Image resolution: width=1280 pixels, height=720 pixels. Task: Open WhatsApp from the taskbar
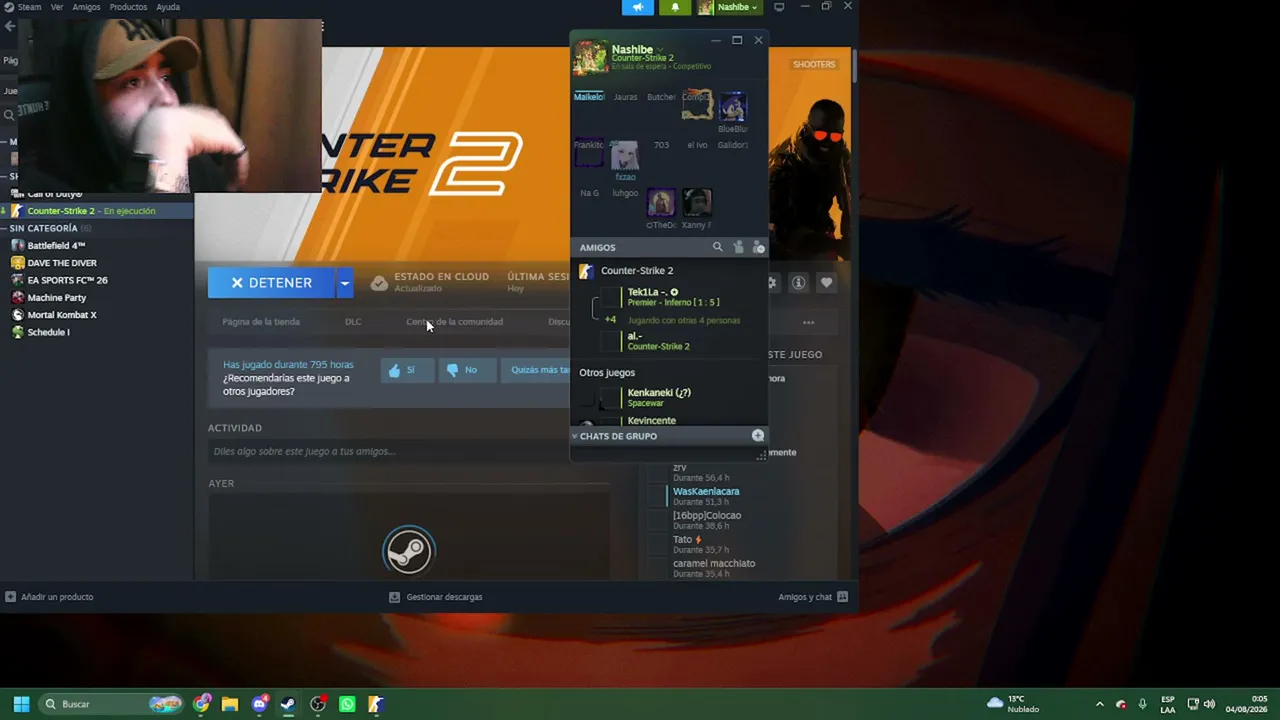click(x=347, y=704)
